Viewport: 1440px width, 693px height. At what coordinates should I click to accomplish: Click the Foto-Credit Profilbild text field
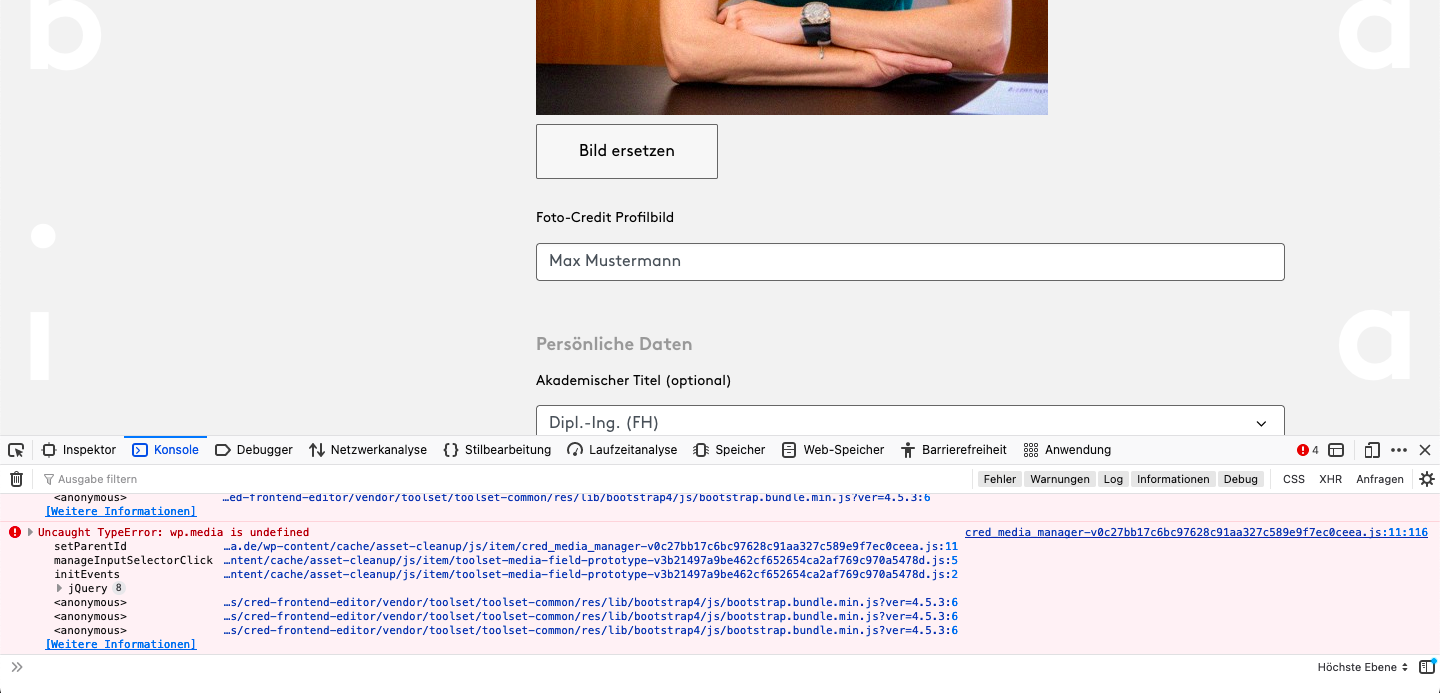[910, 261]
